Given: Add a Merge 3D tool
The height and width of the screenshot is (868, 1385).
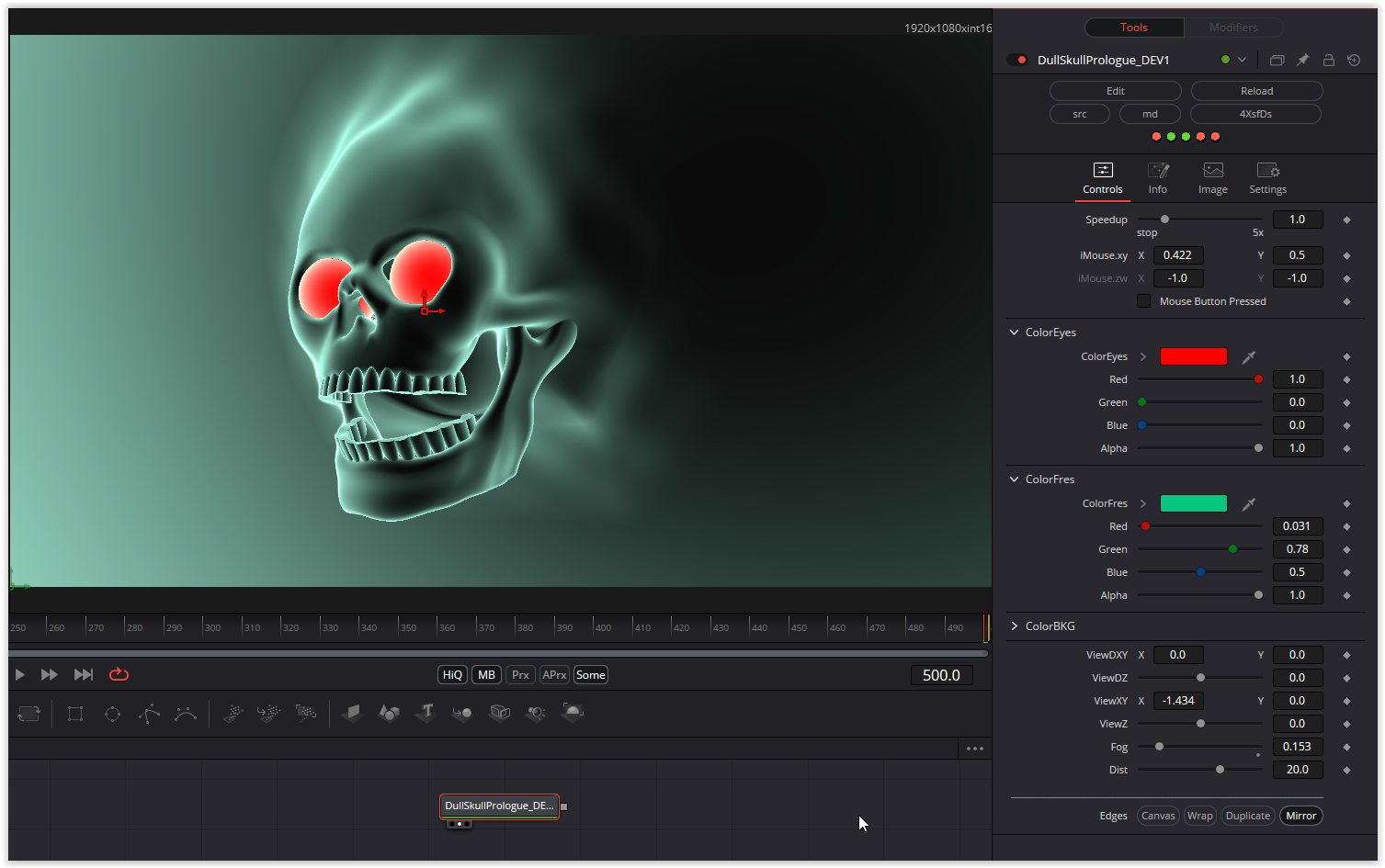Looking at the screenshot, I should 462,713.
